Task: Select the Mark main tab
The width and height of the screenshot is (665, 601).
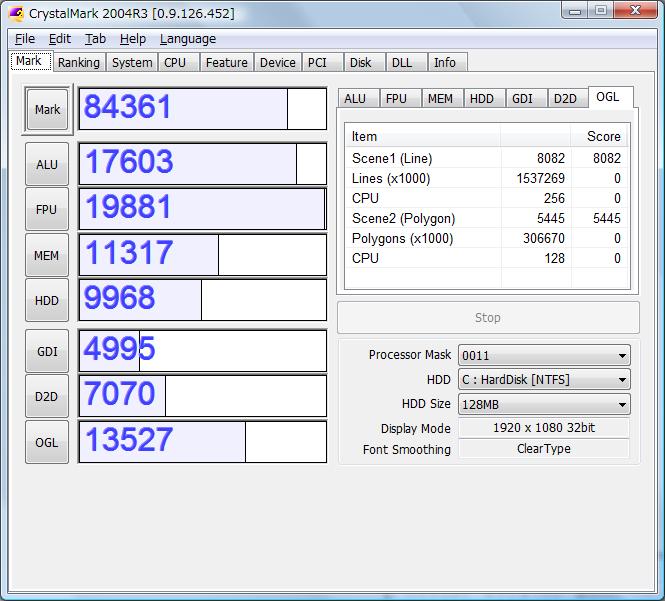Action: point(29,61)
